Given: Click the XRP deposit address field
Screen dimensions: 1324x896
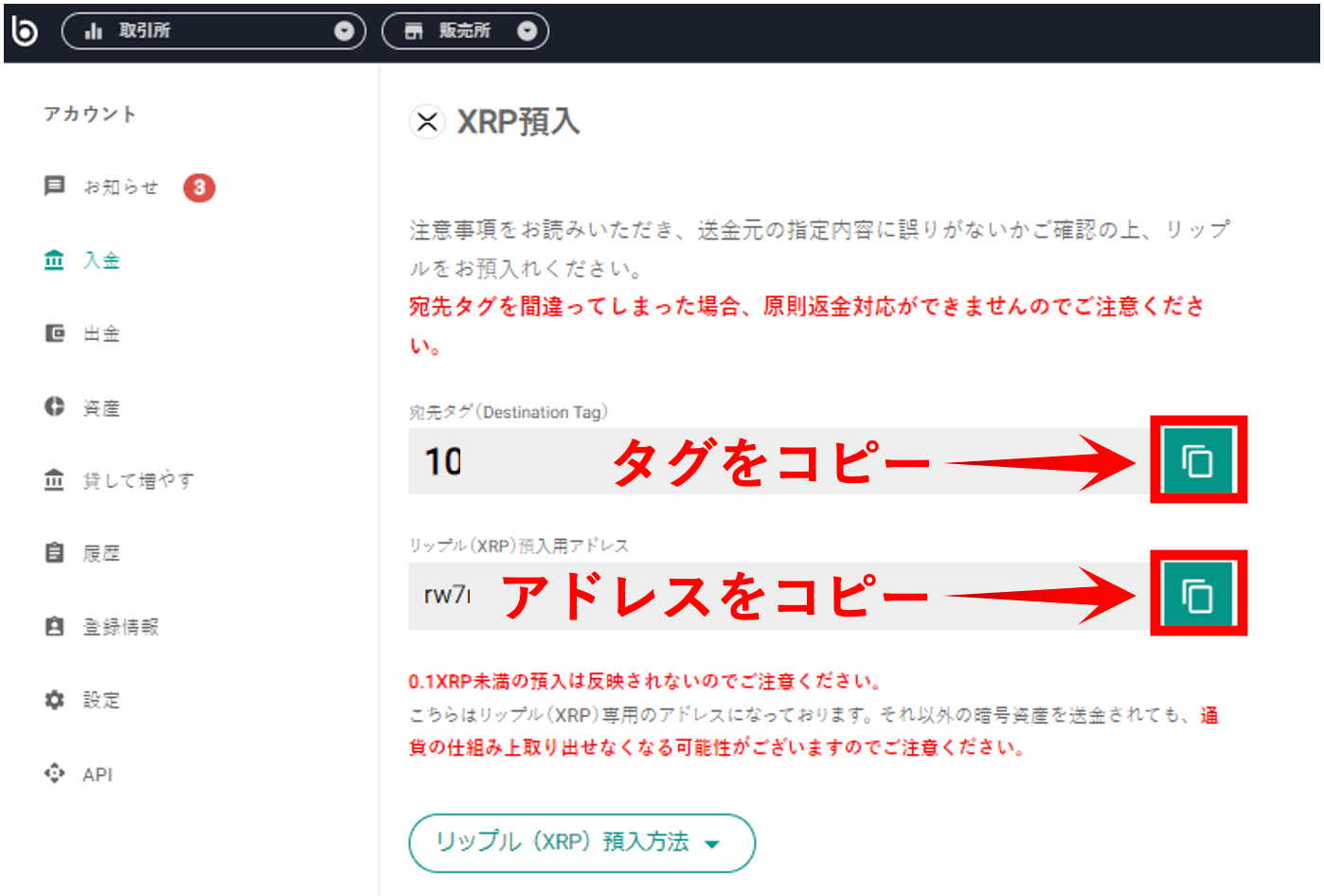Looking at the screenshot, I should tap(455, 596).
